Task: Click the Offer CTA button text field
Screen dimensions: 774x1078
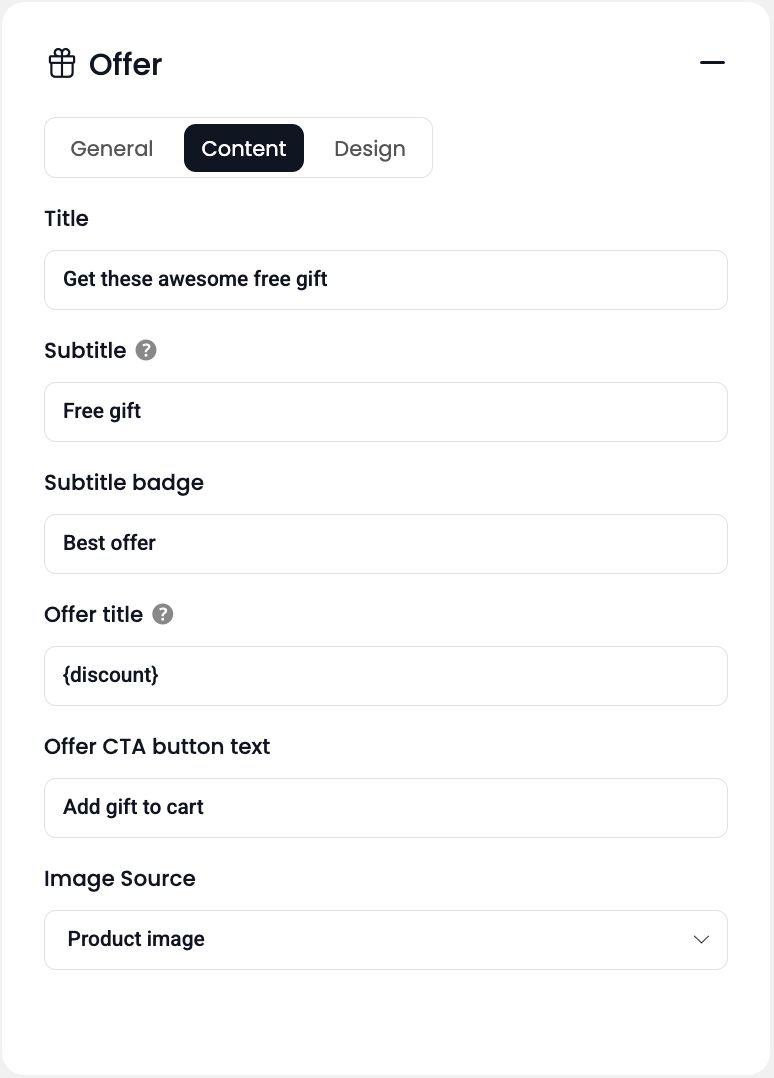Action: tap(386, 808)
